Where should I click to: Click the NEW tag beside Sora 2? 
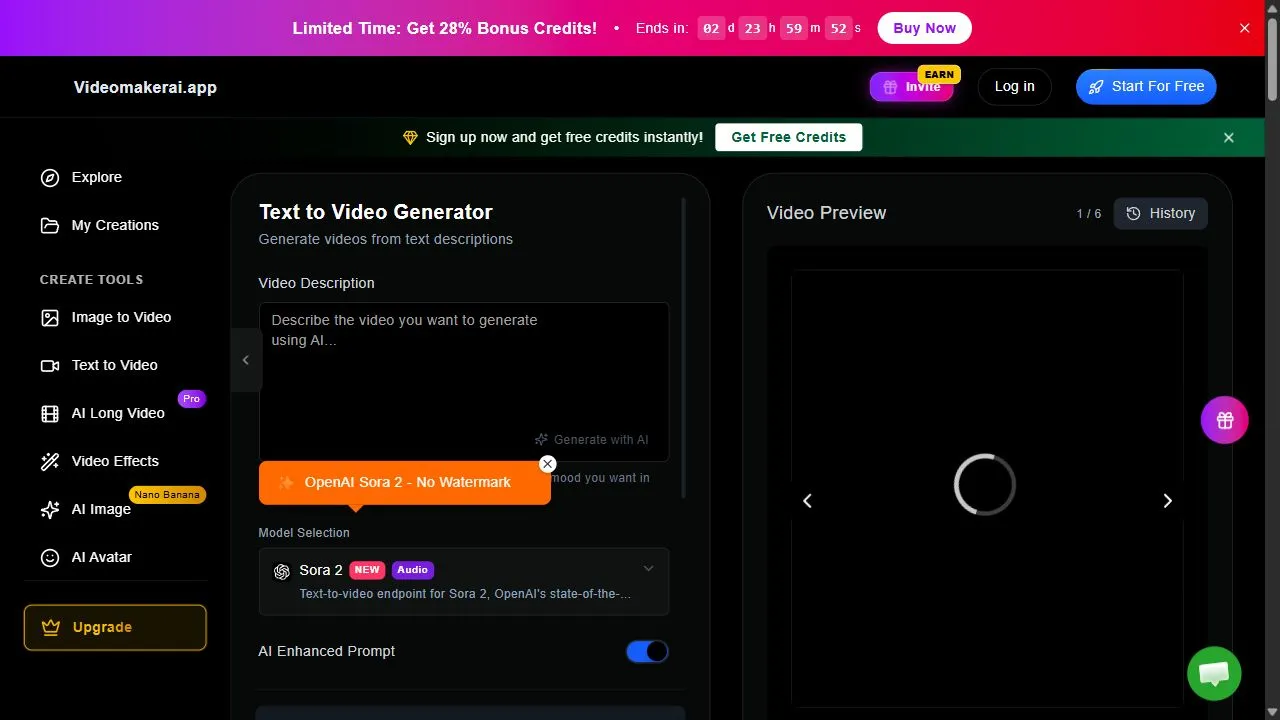coord(367,570)
